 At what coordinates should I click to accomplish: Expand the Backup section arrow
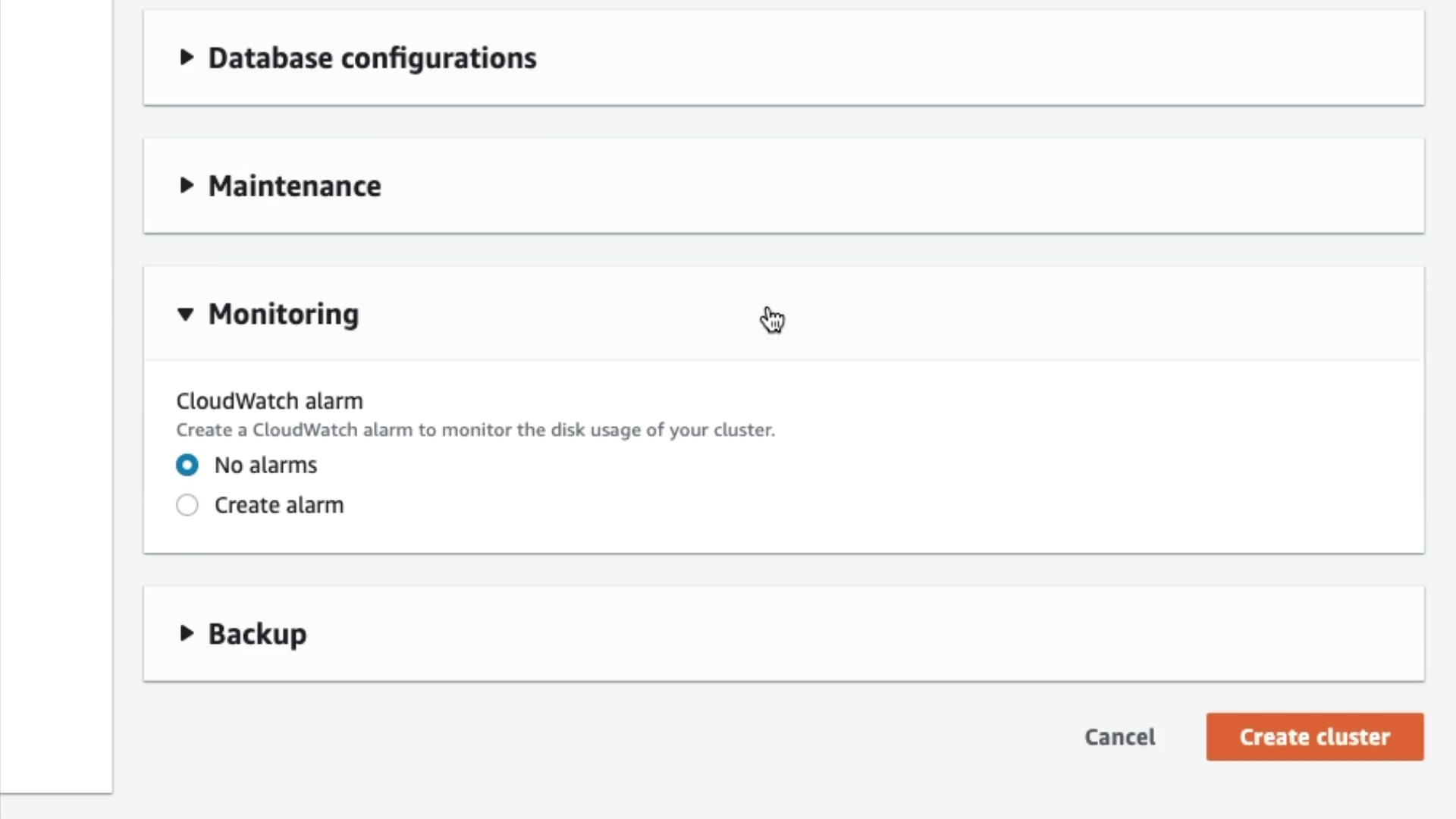pyautogui.click(x=186, y=633)
